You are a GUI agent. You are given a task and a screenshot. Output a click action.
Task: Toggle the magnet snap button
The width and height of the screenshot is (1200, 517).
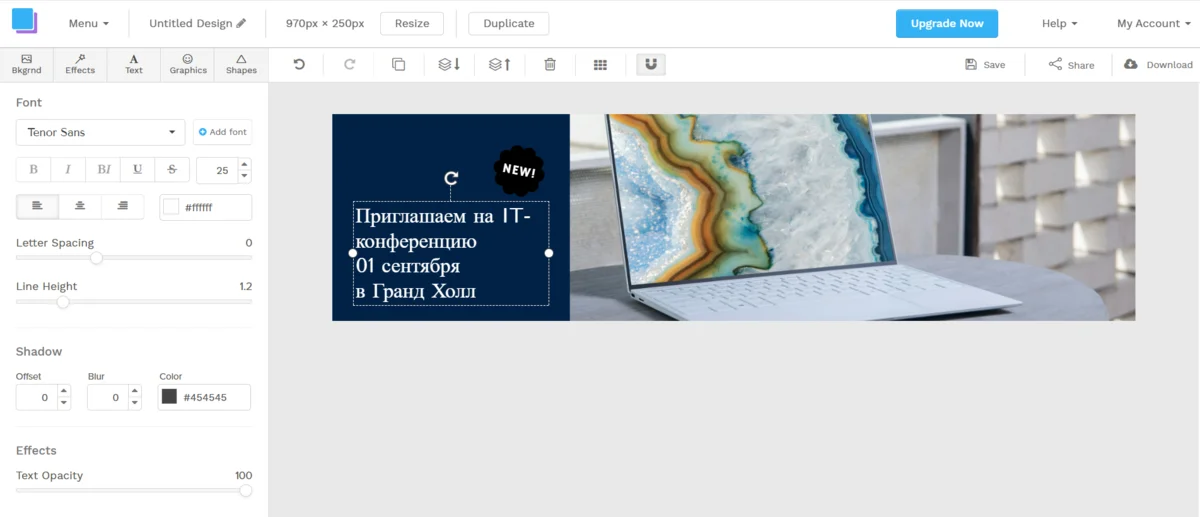point(651,64)
